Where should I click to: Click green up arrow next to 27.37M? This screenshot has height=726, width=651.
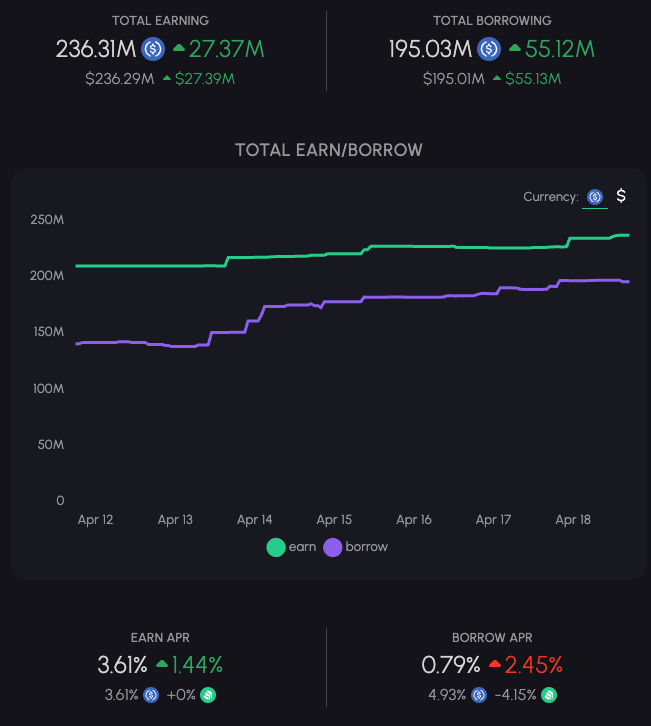click(179, 47)
